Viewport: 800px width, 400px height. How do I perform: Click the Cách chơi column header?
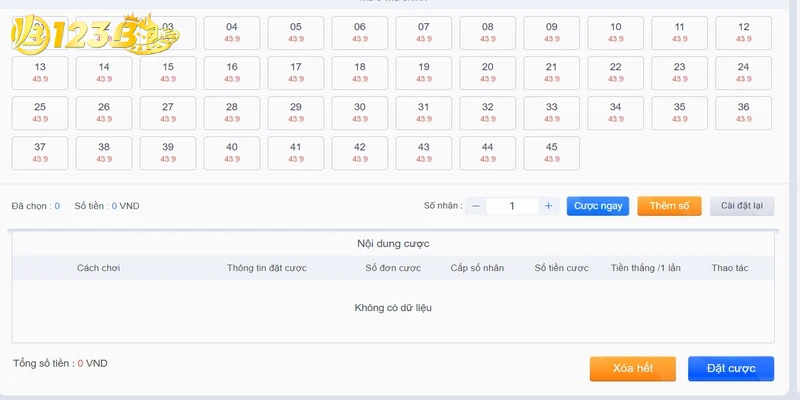pos(98,268)
